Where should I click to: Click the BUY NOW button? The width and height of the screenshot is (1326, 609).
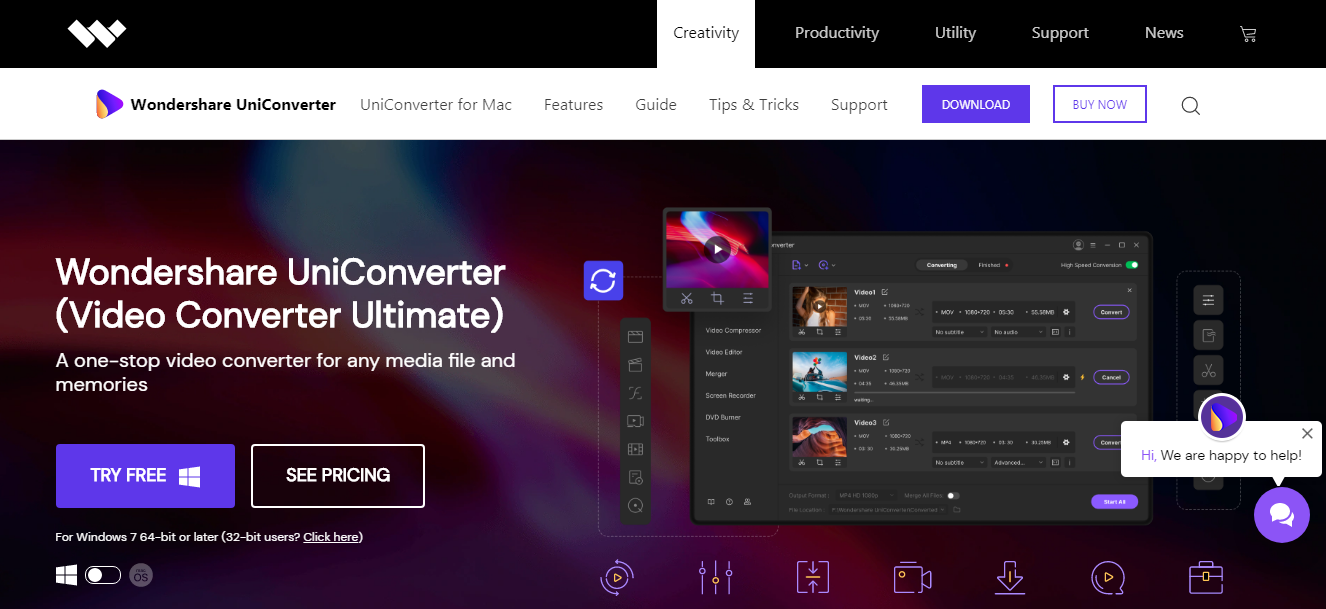tap(1100, 104)
